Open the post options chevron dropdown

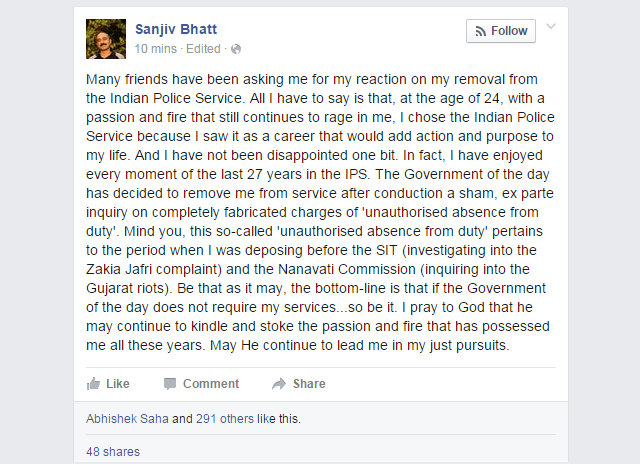551,27
